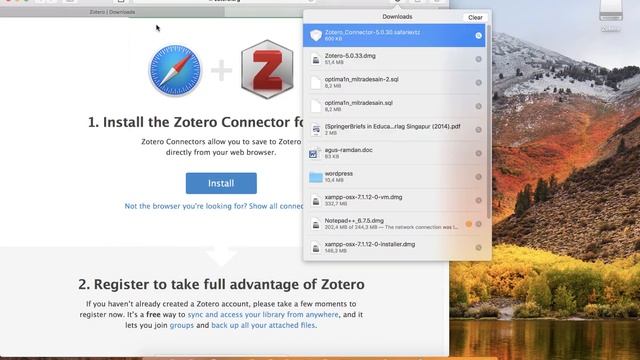Select the optima1n_mitradesain.sql file name
This screenshot has width=640, height=360.
click(x=358, y=103)
